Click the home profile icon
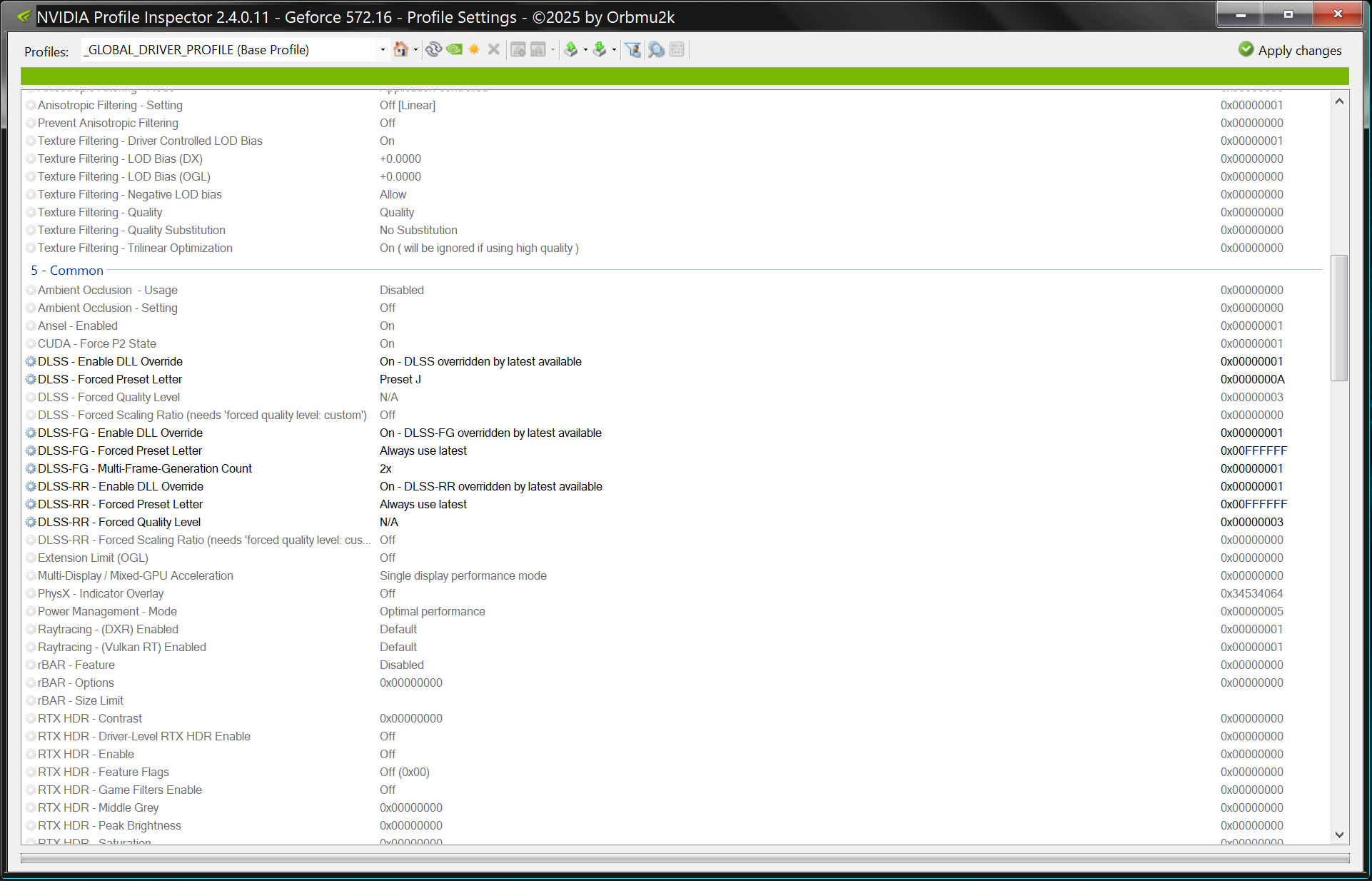This screenshot has width=1372, height=881. pyautogui.click(x=400, y=49)
